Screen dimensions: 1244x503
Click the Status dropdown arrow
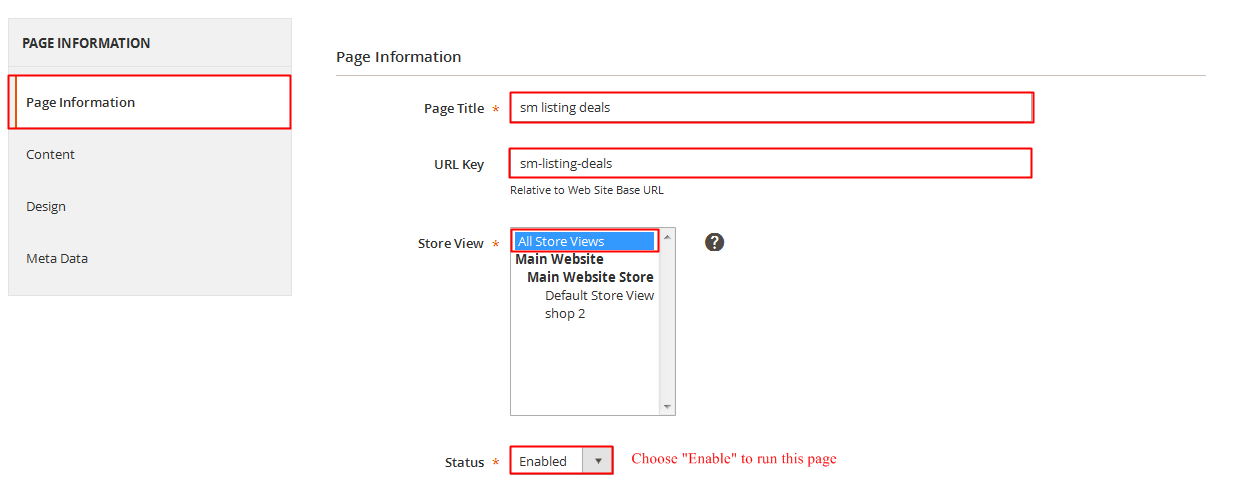coord(598,461)
